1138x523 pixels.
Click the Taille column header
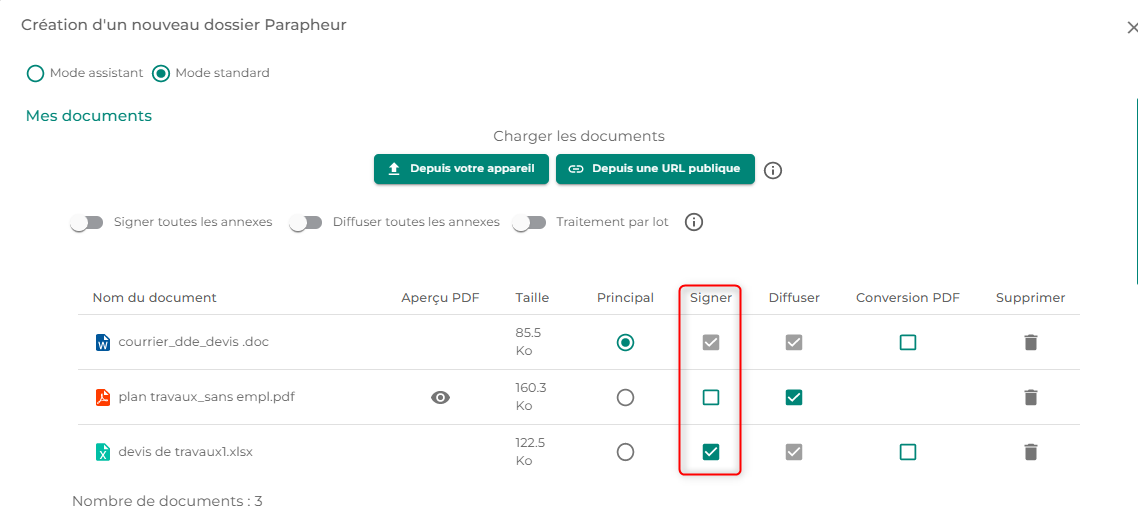pyautogui.click(x=532, y=297)
